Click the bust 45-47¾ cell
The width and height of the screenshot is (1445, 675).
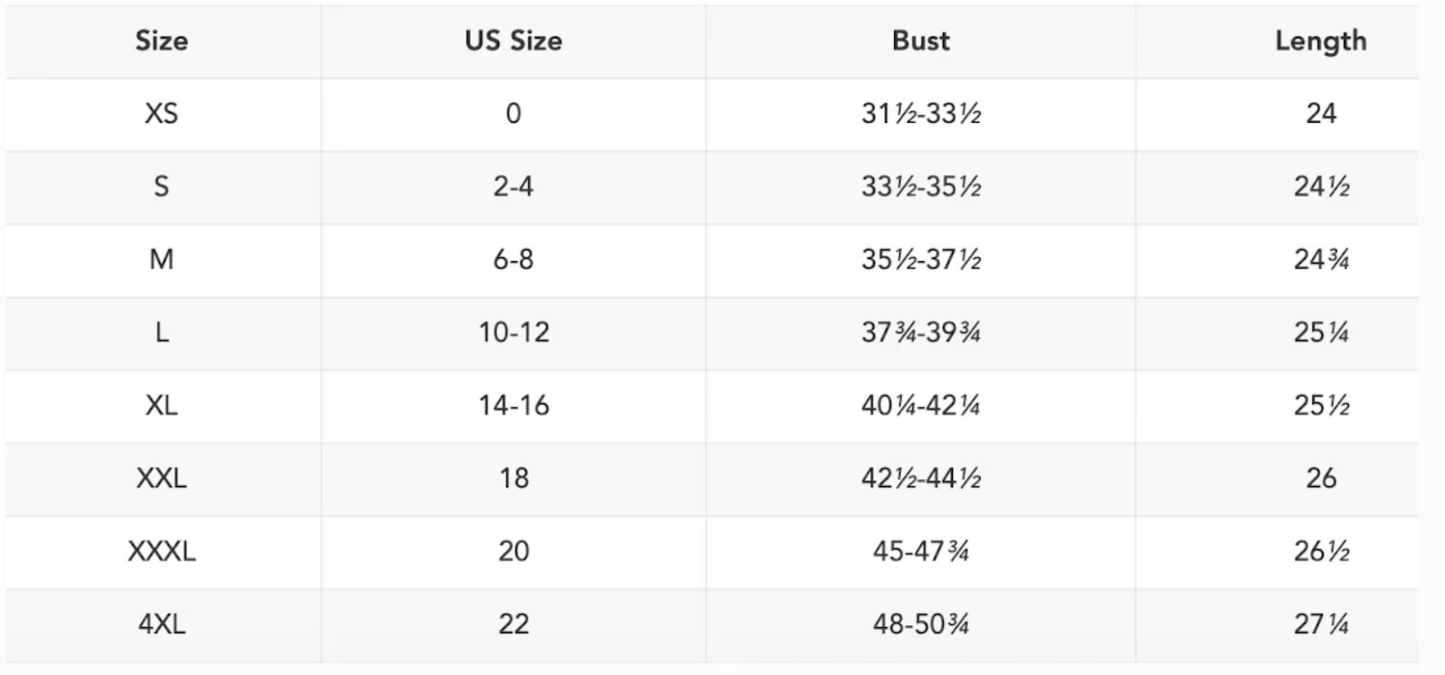[x=920, y=551]
